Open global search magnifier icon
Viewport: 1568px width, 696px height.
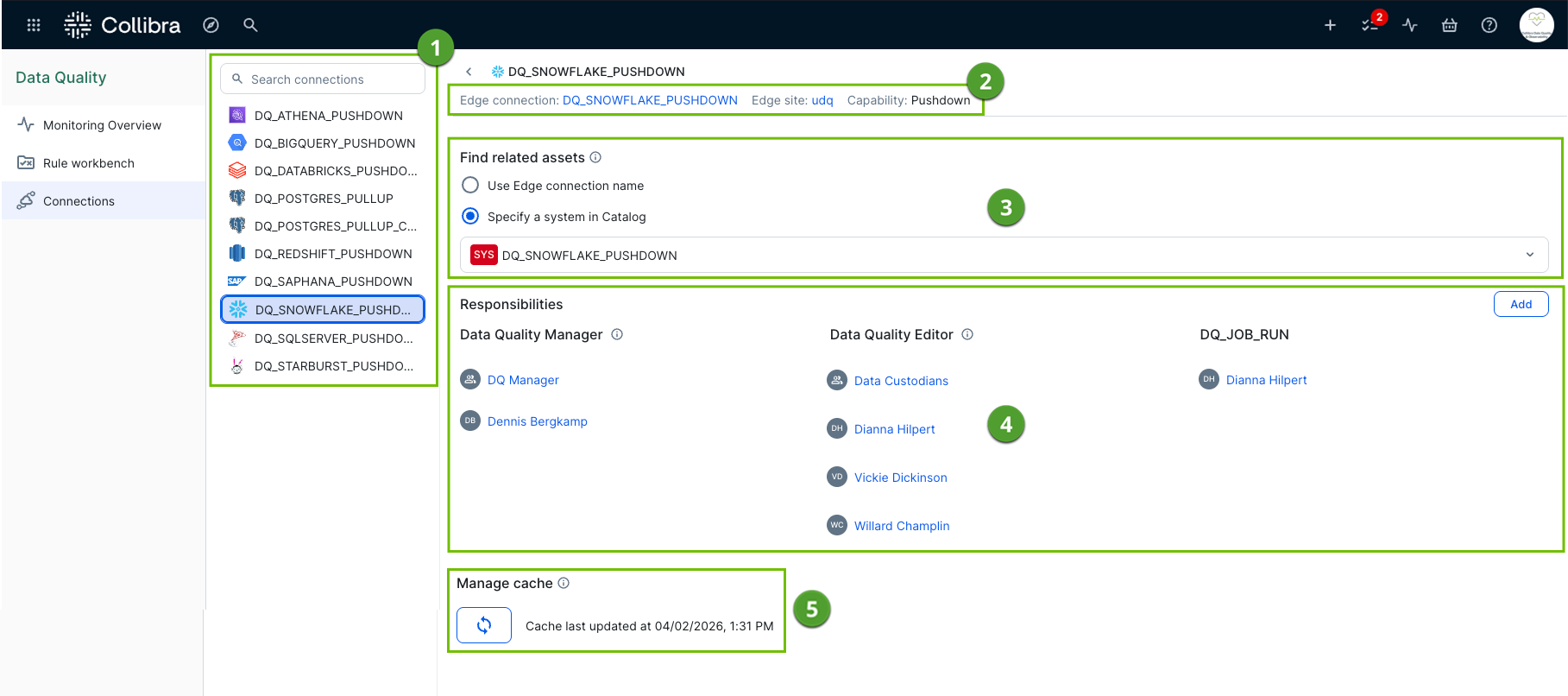point(250,25)
